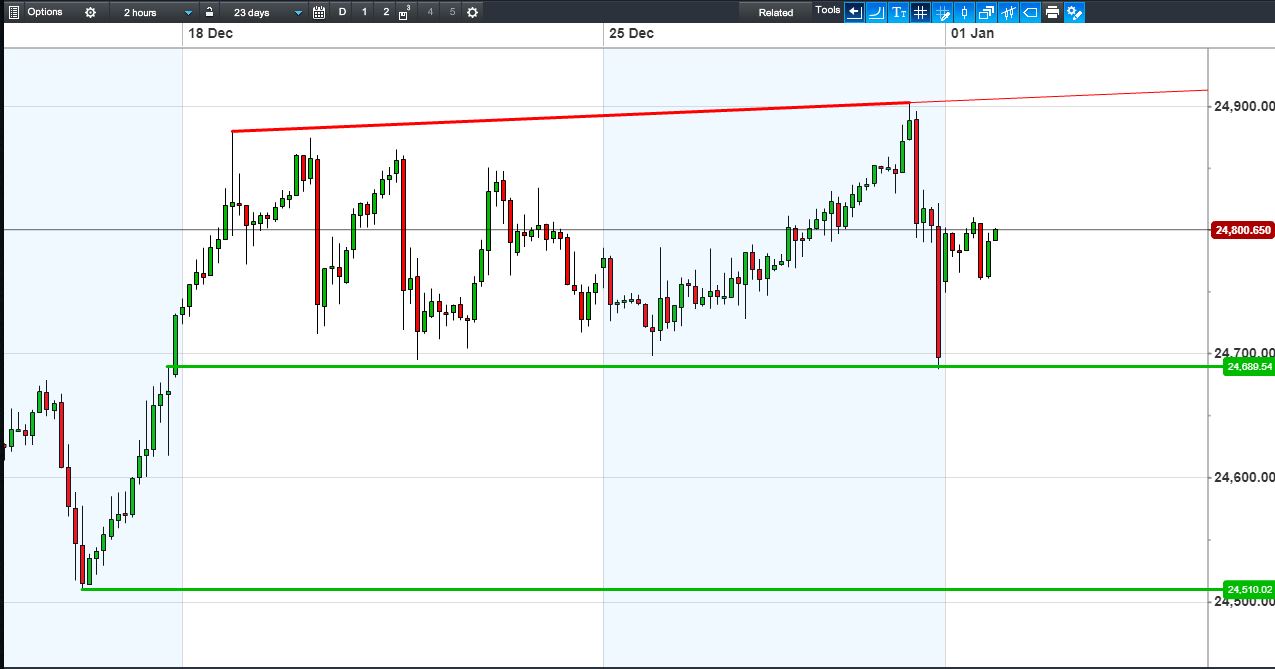This screenshot has height=669, width=1275.
Task: Print the chart
Action: [x=1052, y=12]
